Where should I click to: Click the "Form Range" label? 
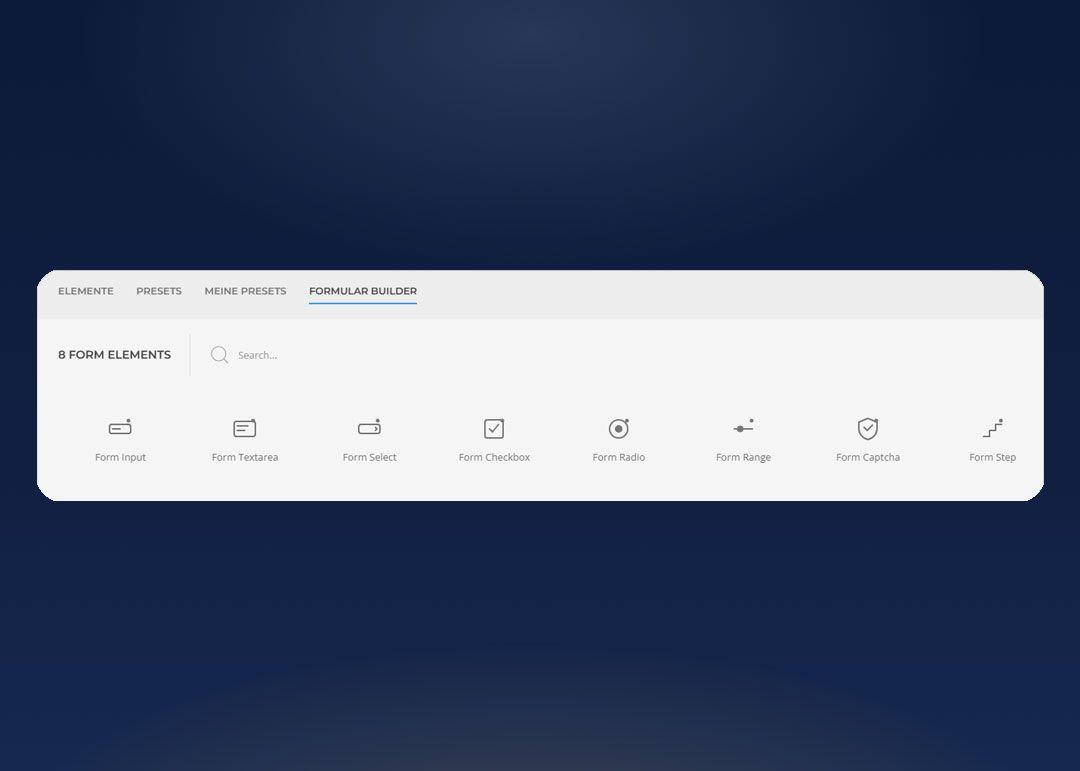(x=743, y=458)
